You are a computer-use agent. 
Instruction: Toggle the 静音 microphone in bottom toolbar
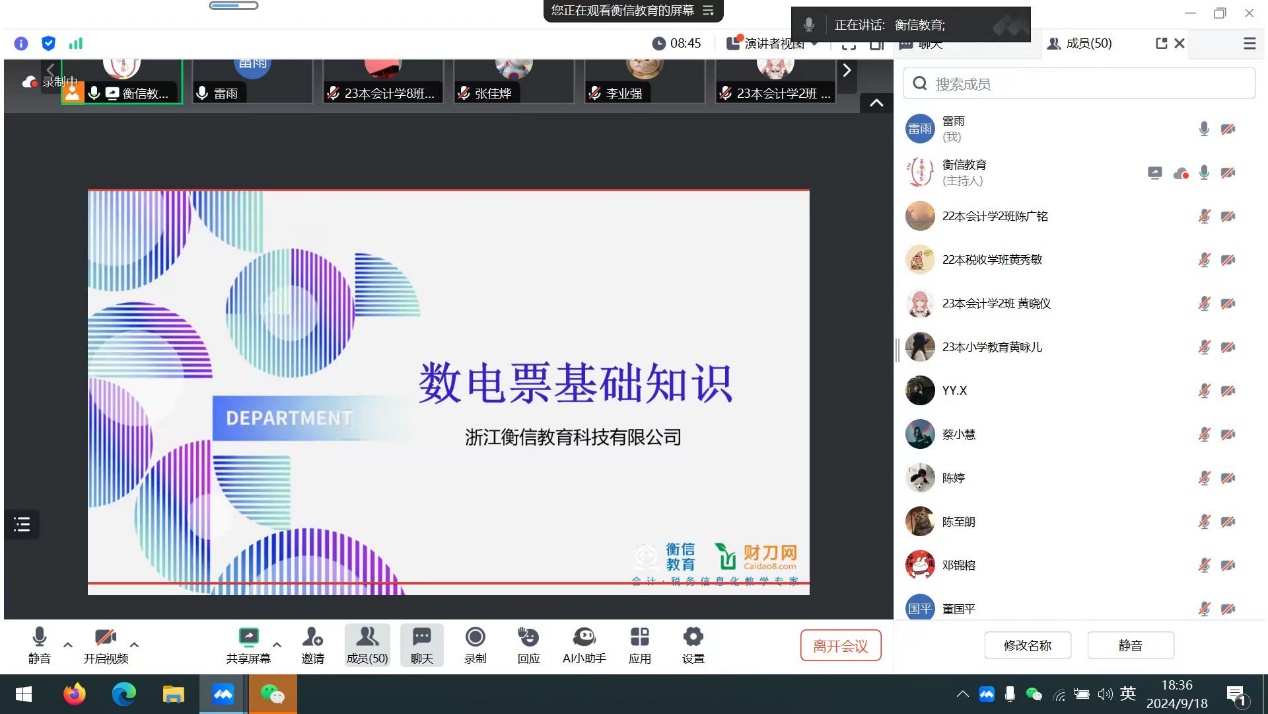tap(39, 645)
